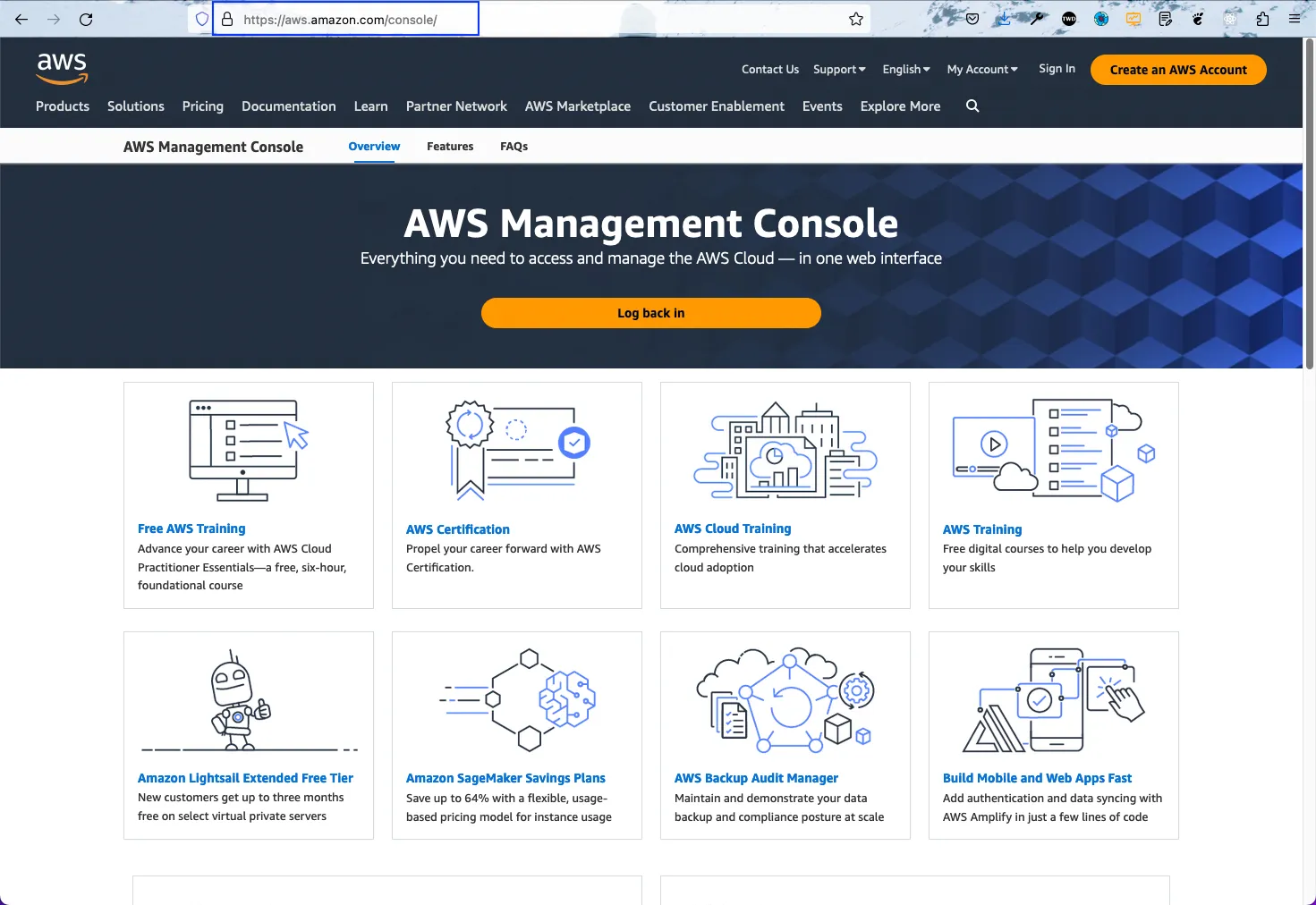The image size is (1316, 905).
Task: Open the AWS Cloud Training link
Action: tap(733, 529)
